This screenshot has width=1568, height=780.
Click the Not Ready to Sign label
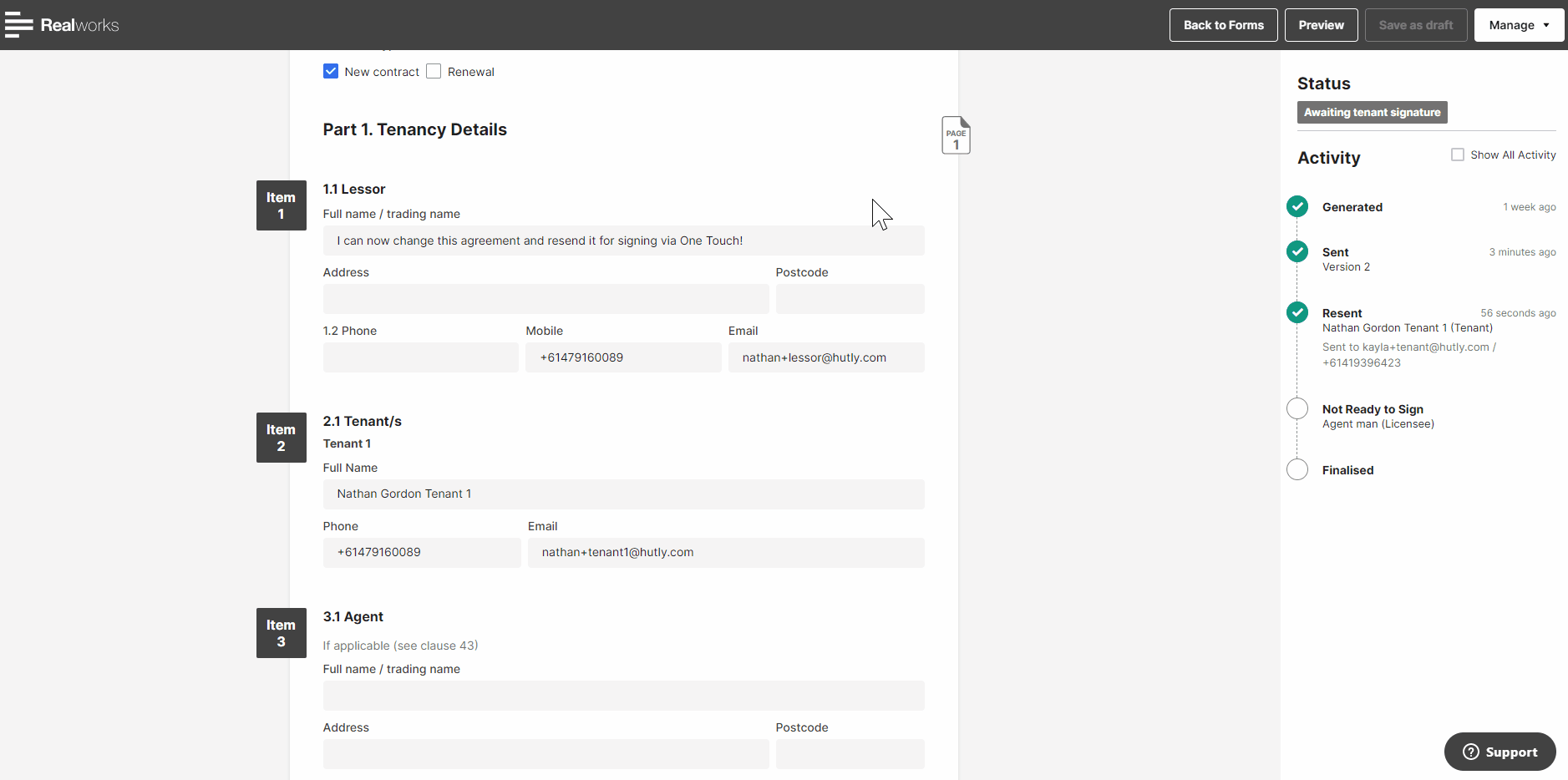pos(1373,409)
